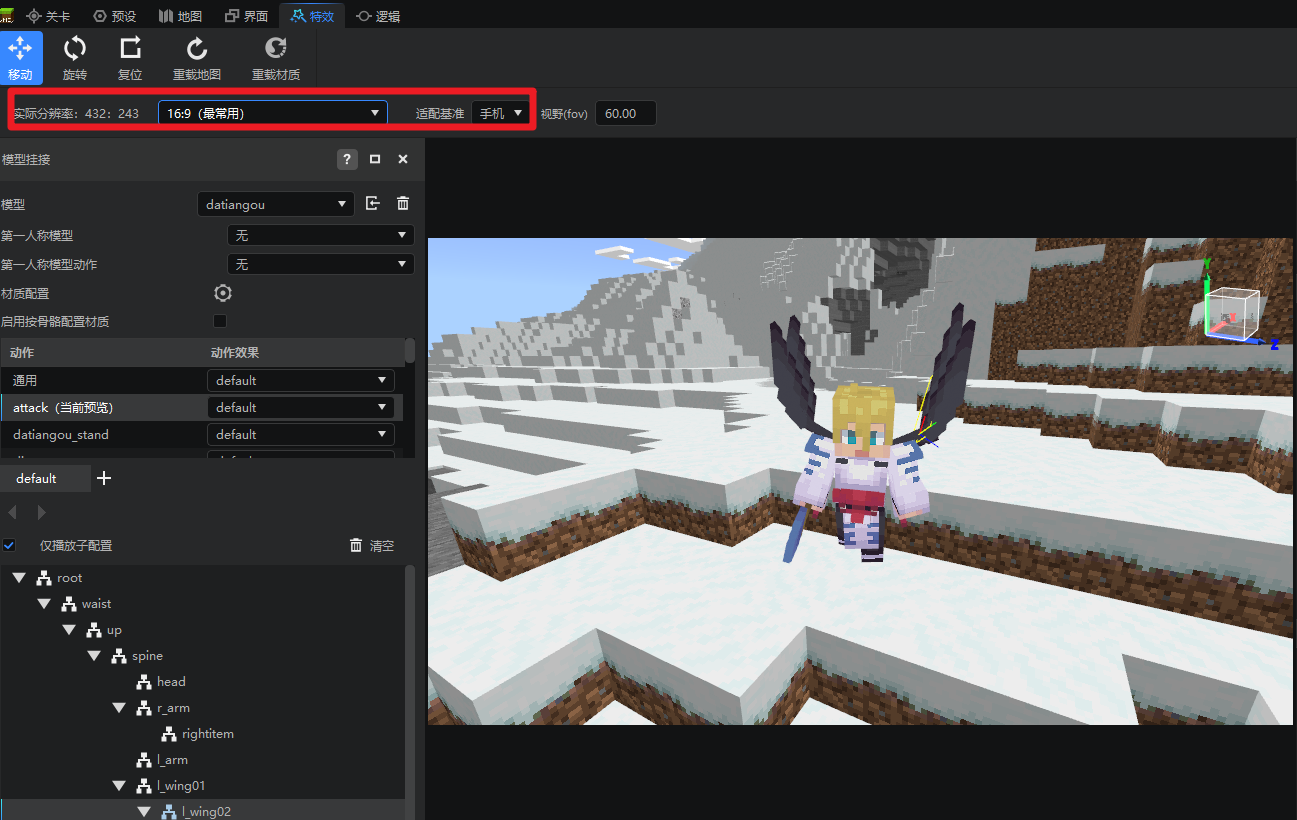Select the 旋转 rotate tool
This screenshot has height=820, width=1297.
point(75,58)
